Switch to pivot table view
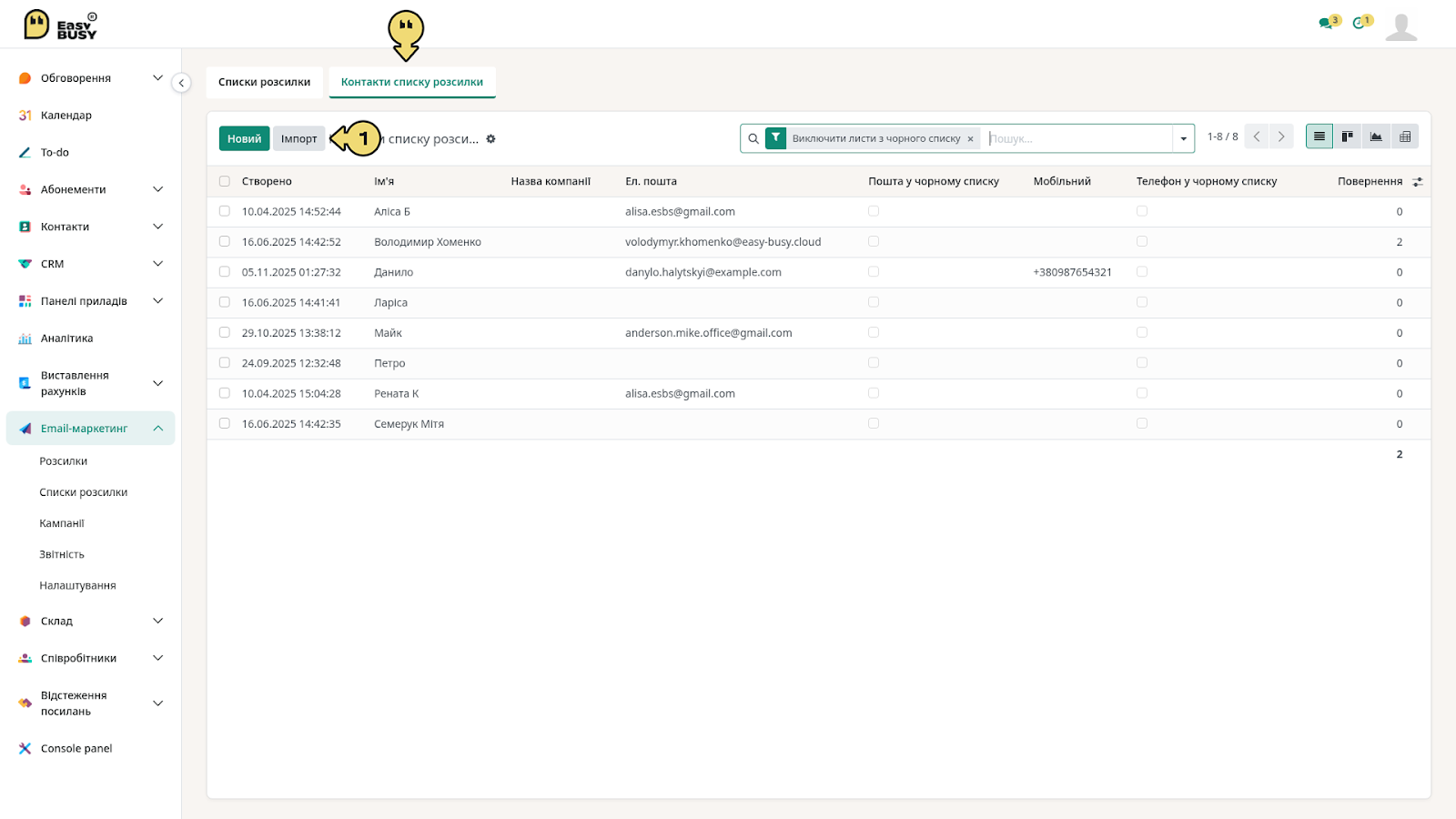 pyautogui.click(x=1405, y=136)
